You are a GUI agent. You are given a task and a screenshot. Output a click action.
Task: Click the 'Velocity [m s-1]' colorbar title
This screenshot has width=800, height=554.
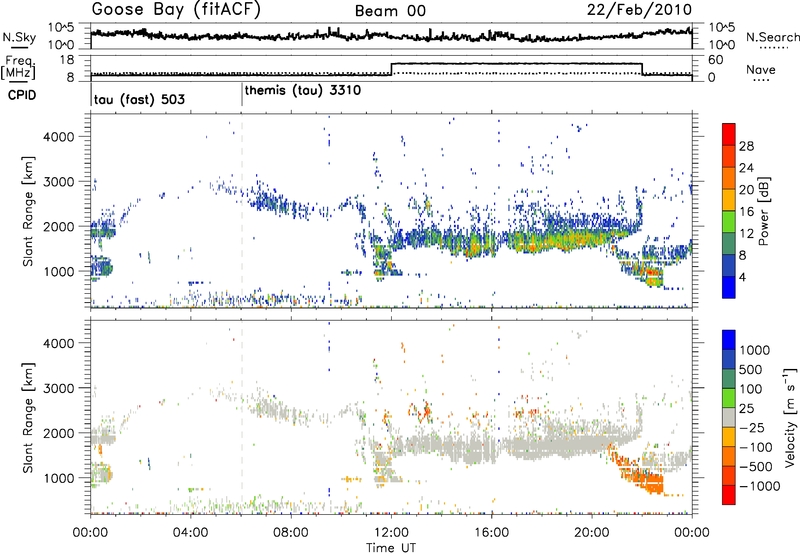click(x=790, y=417)
